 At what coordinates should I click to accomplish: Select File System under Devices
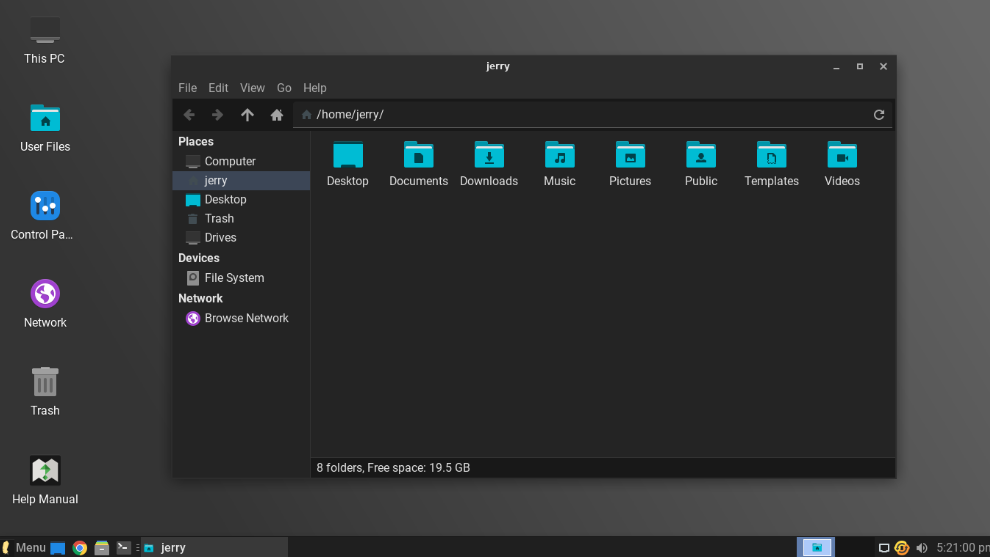pyautogui.click(x=241, y=277)
